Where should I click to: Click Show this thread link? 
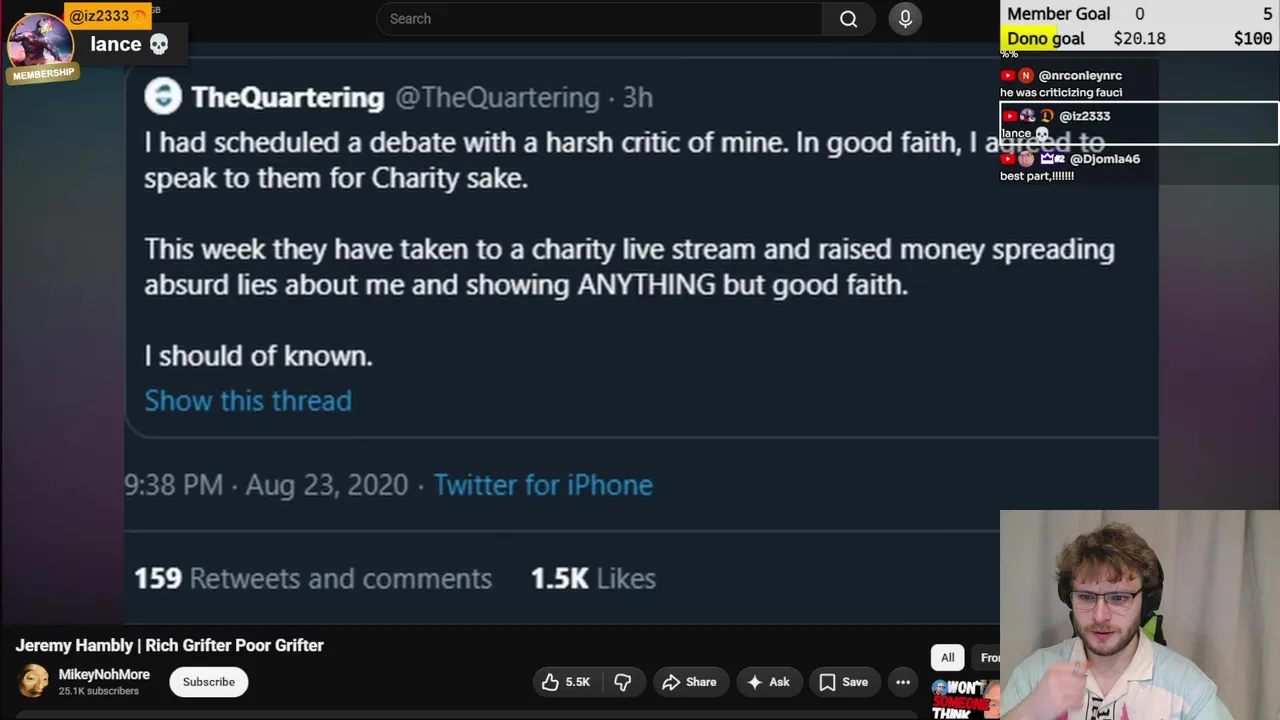pyautogui.click(x=248, y=401)
